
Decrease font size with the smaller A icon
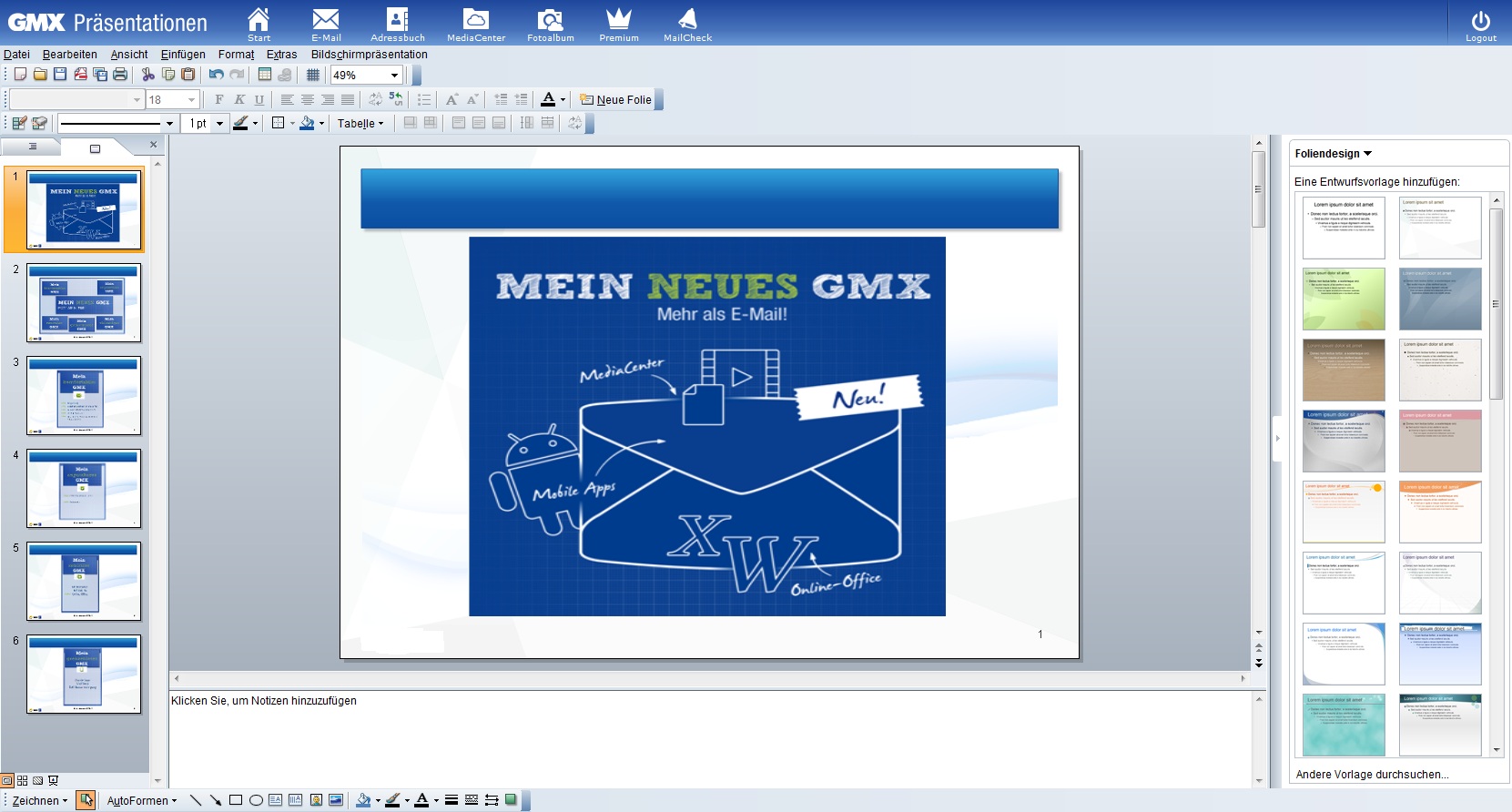472,99
